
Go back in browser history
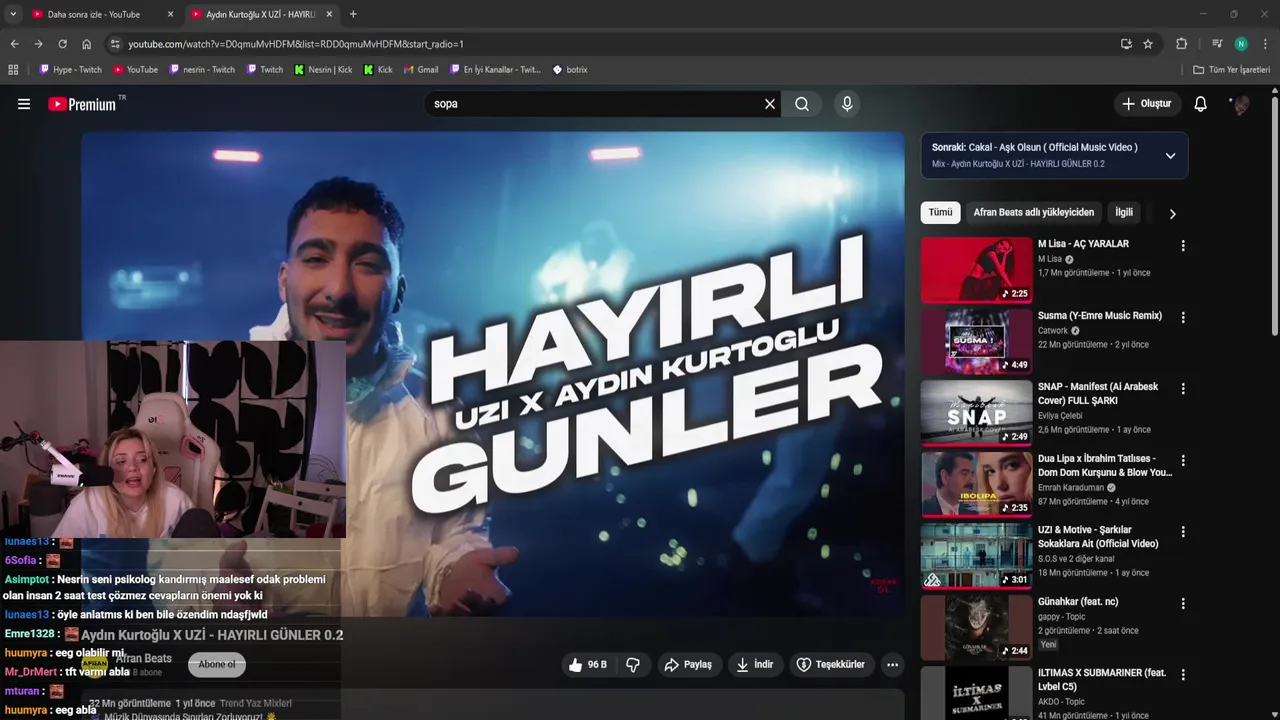tap(14, 44)
